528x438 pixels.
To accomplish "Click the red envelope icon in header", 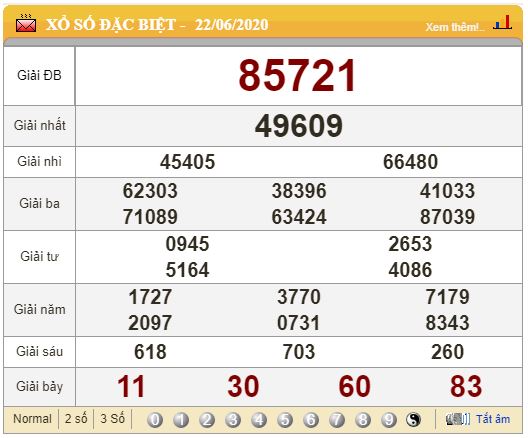I will [x=26, y=24].
